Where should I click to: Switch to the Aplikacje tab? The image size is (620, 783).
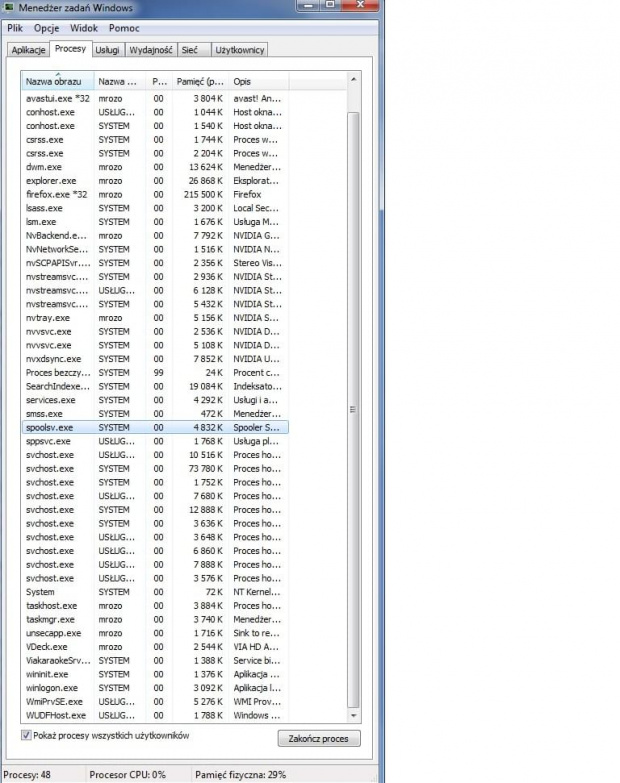click(x=28, y=50)
